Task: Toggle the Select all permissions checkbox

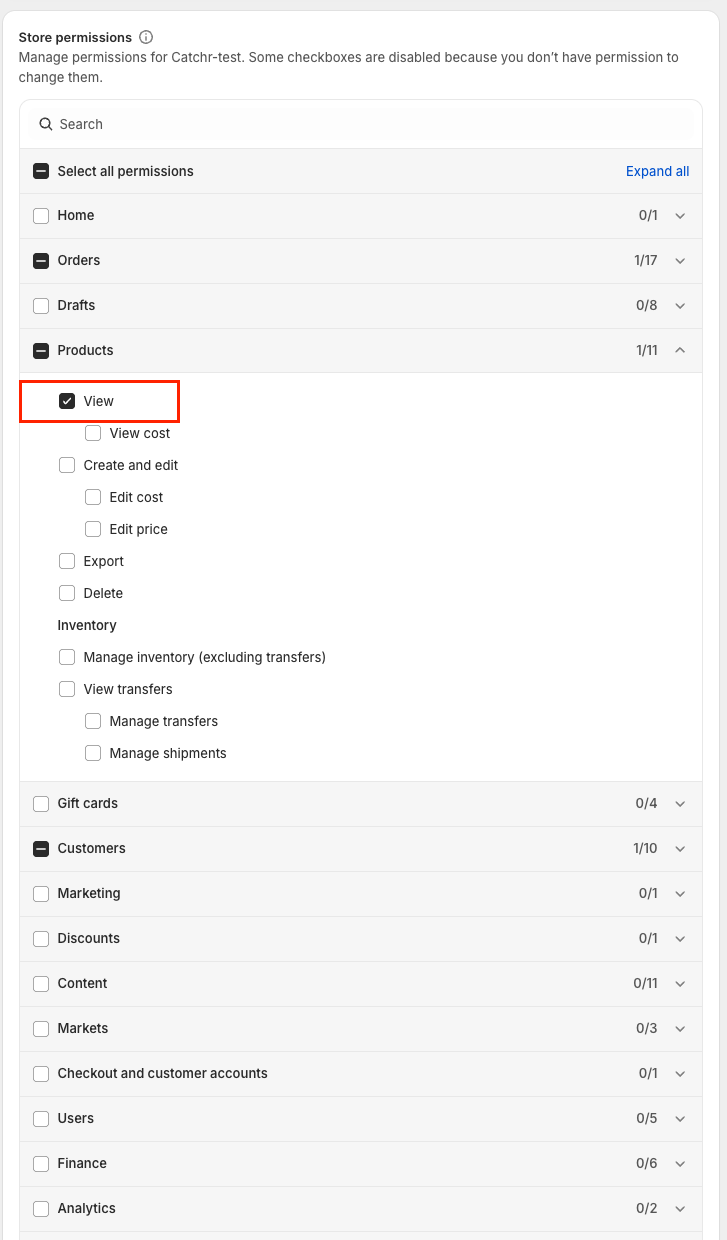Action: pyautogui.click(x=41, y=171)
